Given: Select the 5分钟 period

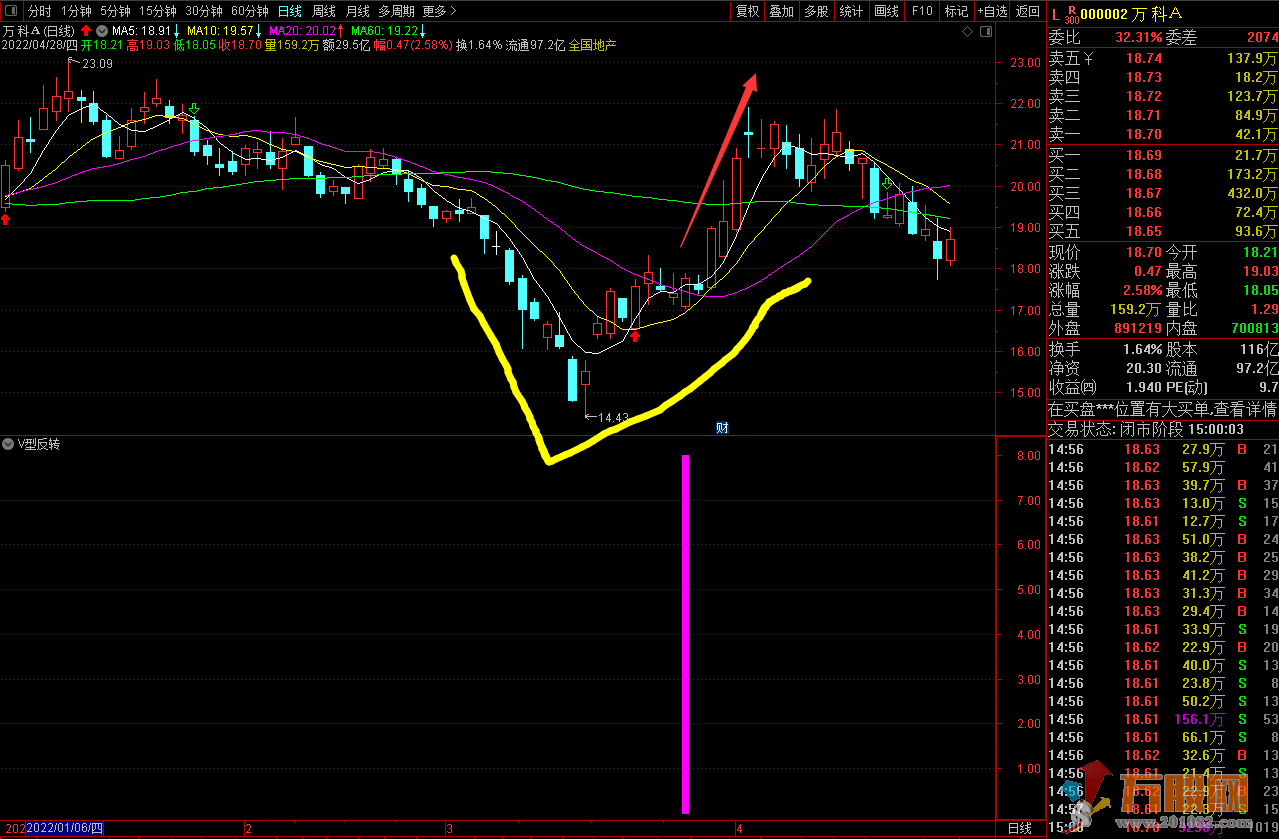Looking at the screenshot, I should click(x=114, y=11).
